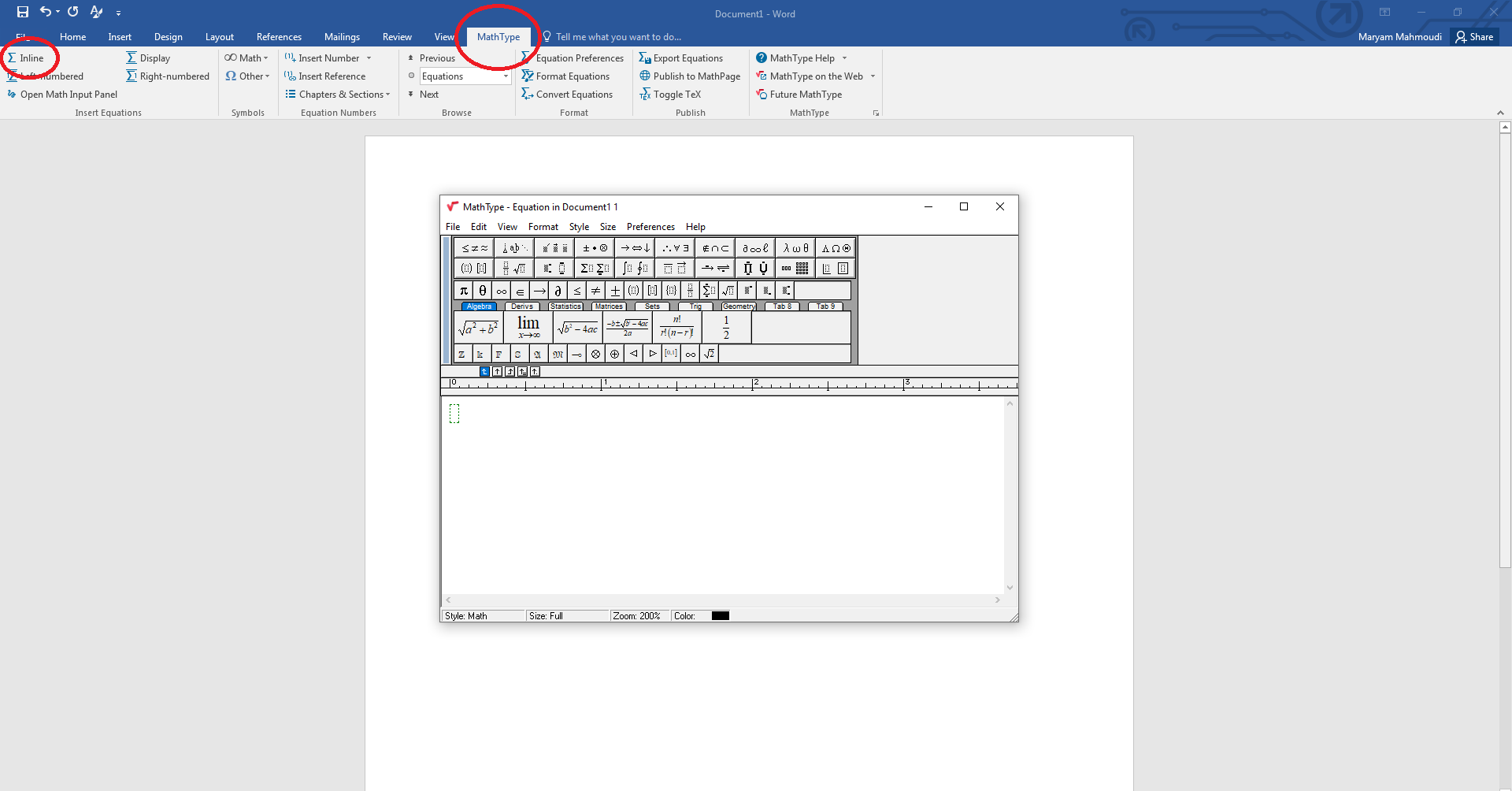This screenshot has width=1512, height=791.
Task: Open Equations browse combo box
Action: [465, 76]
